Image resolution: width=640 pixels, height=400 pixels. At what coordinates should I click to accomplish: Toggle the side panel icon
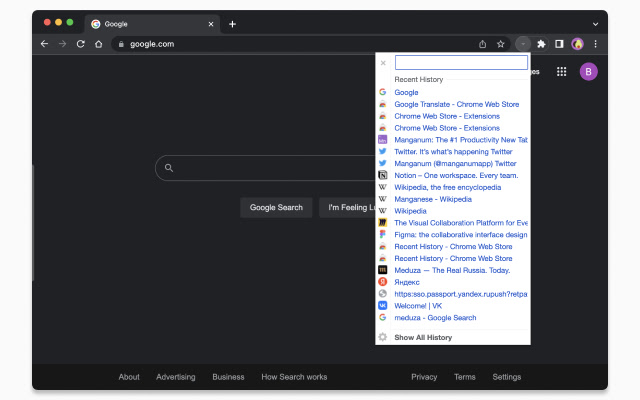click(x=559, y=44)
